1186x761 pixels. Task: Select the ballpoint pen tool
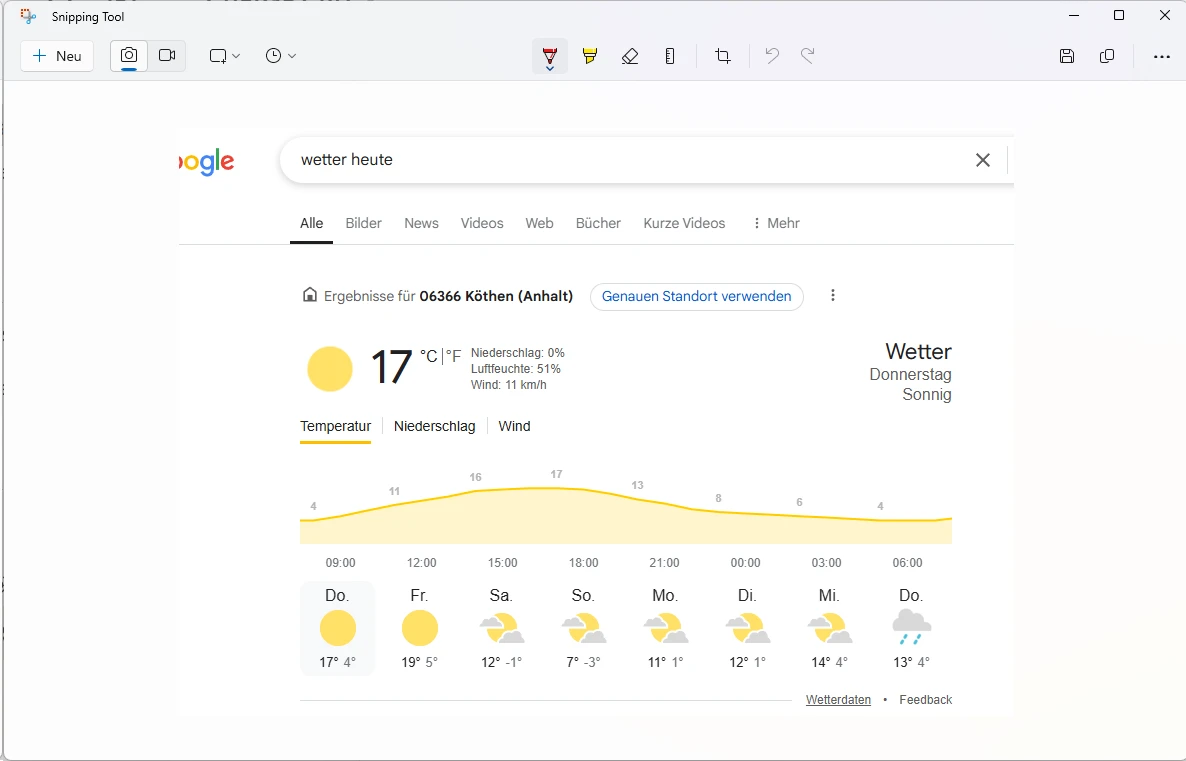tap(550, 54)
